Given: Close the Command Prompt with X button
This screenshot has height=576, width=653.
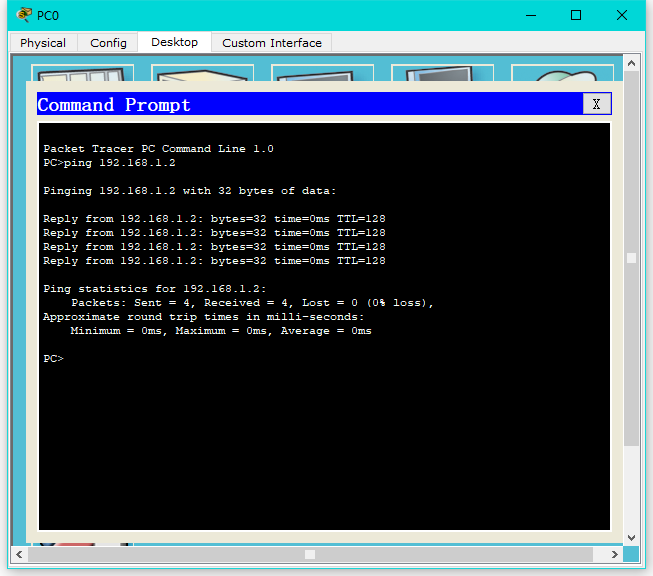Looking at the screenshot, I should (596, 104).
